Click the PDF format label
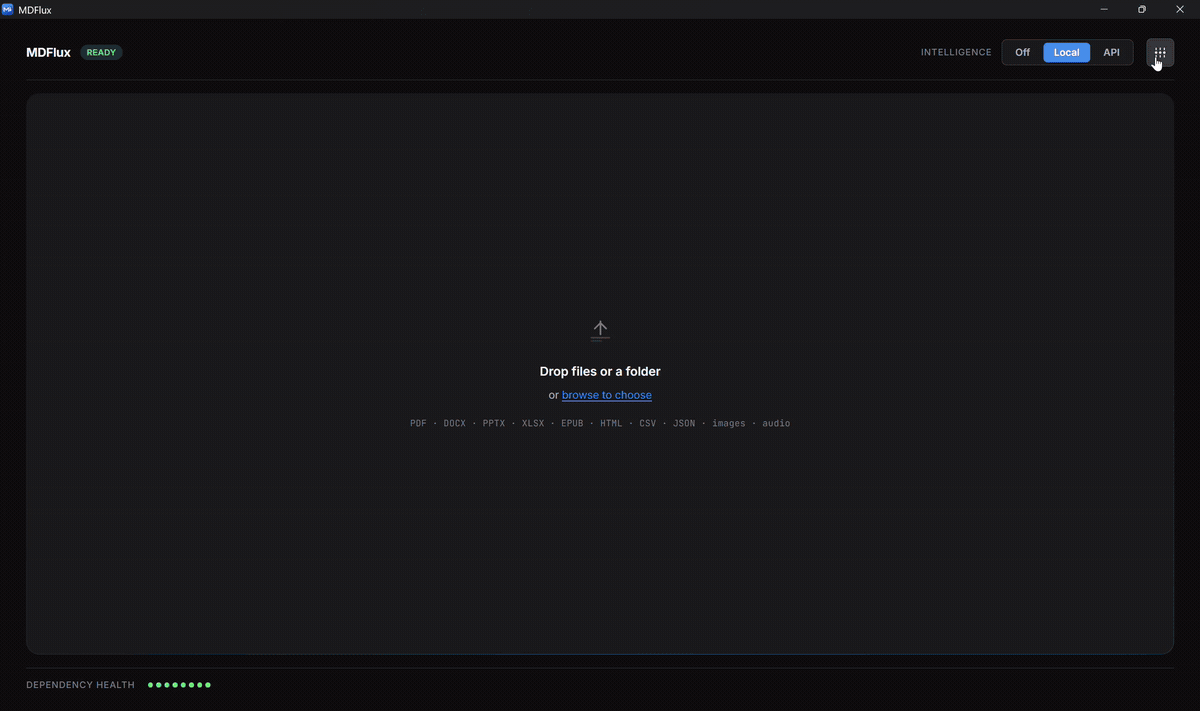Viewport: 1200px width, 711px height. click(418, 423)
